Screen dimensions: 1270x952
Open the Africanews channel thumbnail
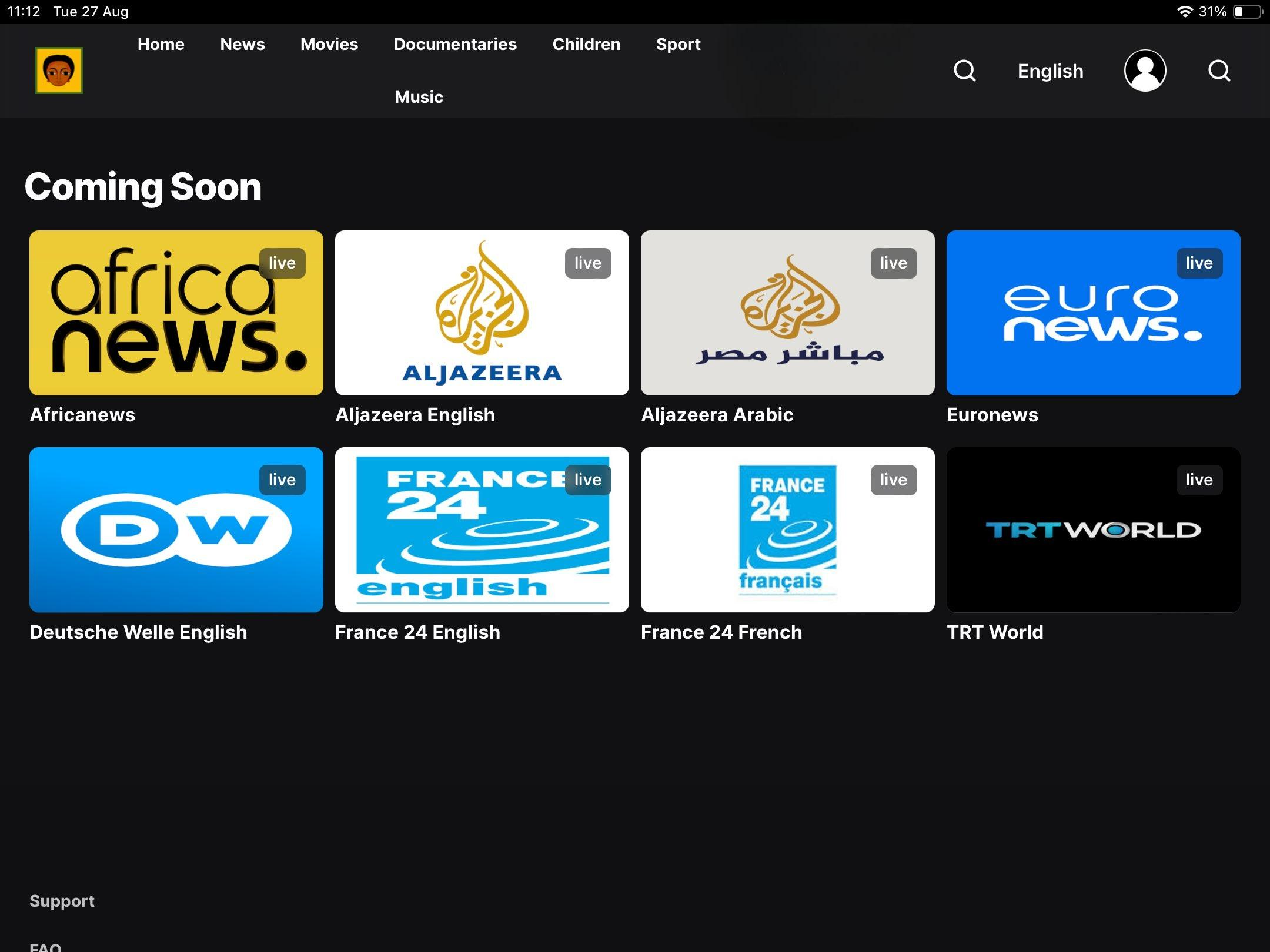[176, 313]
